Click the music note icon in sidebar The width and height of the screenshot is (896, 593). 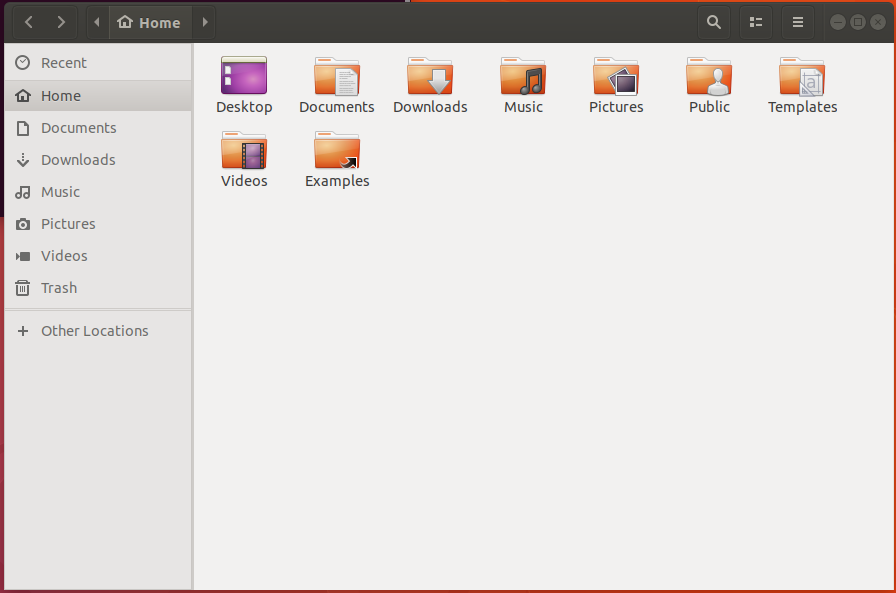click(23, 192)
